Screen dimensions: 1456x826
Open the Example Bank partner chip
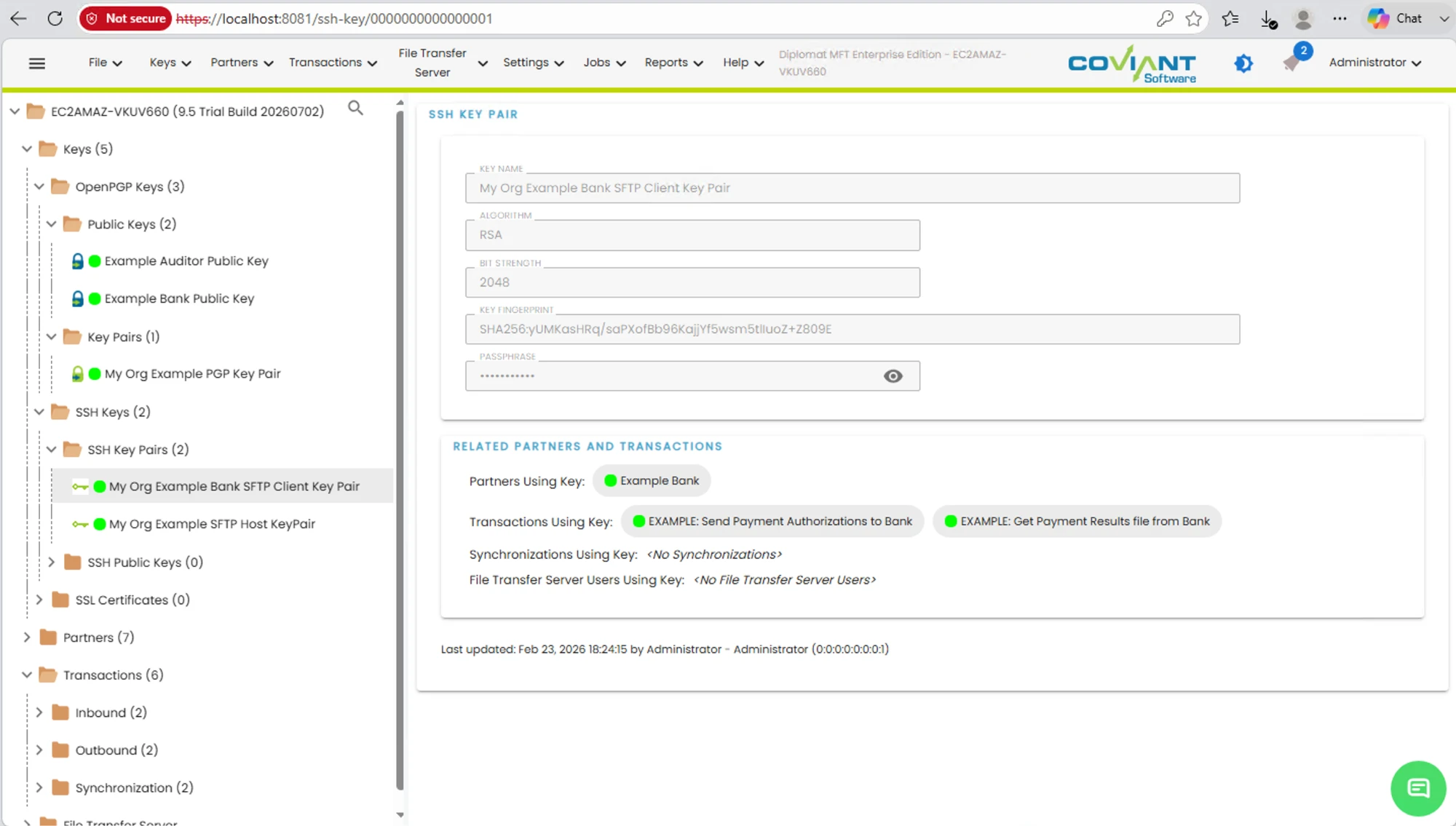[652, 481]
